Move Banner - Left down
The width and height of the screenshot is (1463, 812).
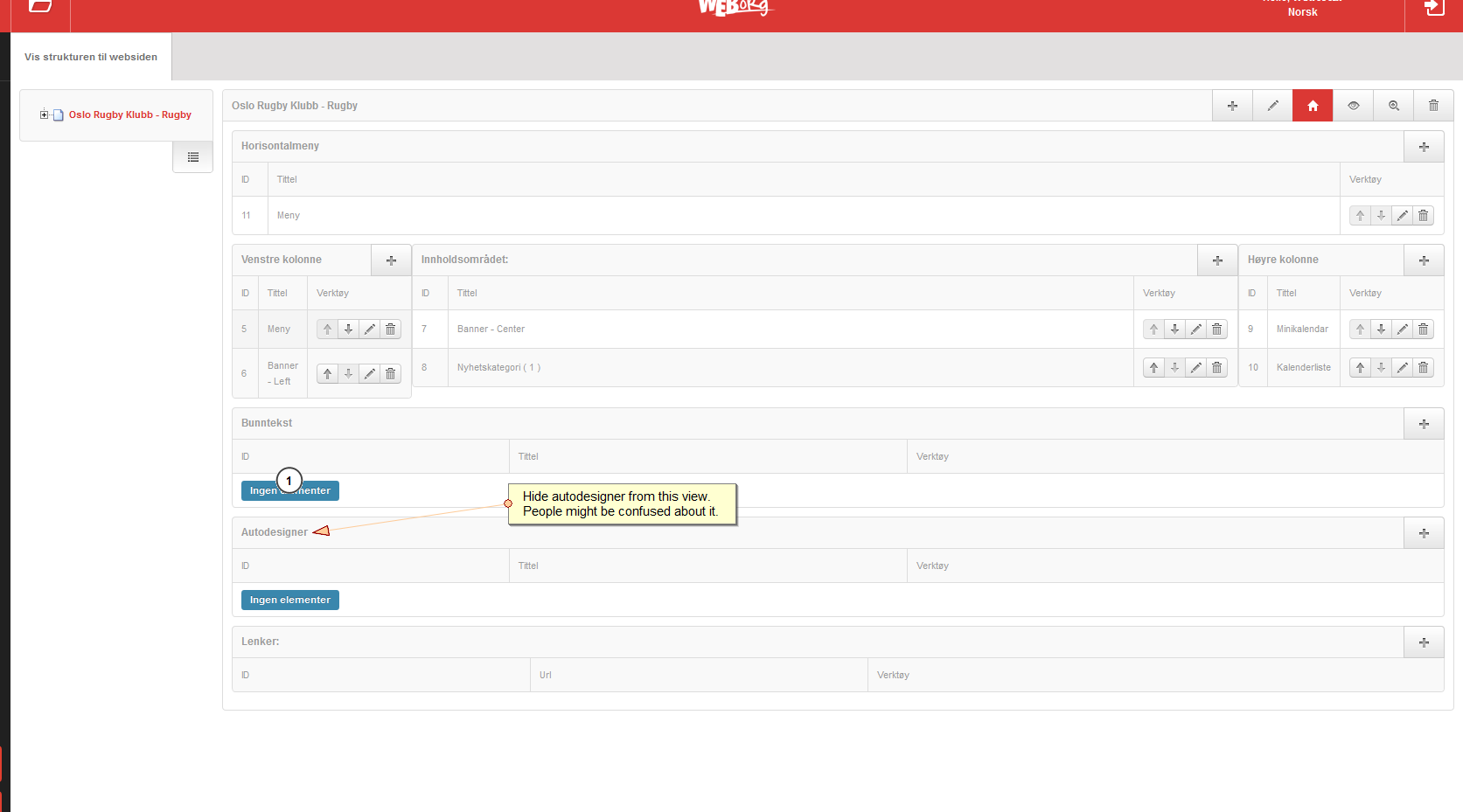[348, 373]
